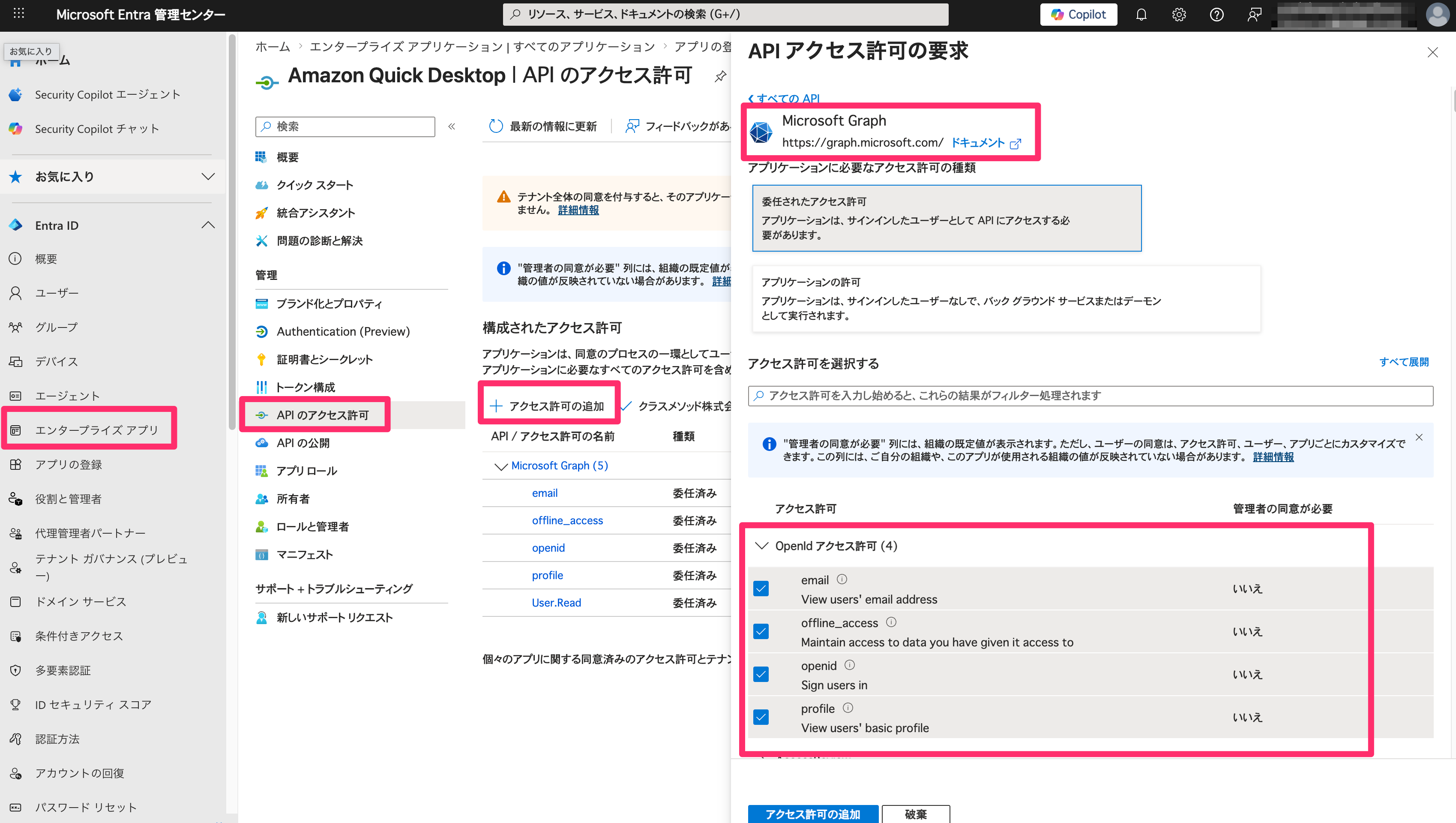Select 委任されたアクセス許可 card
Screen dimensions: 1456x823
[946, 218]
